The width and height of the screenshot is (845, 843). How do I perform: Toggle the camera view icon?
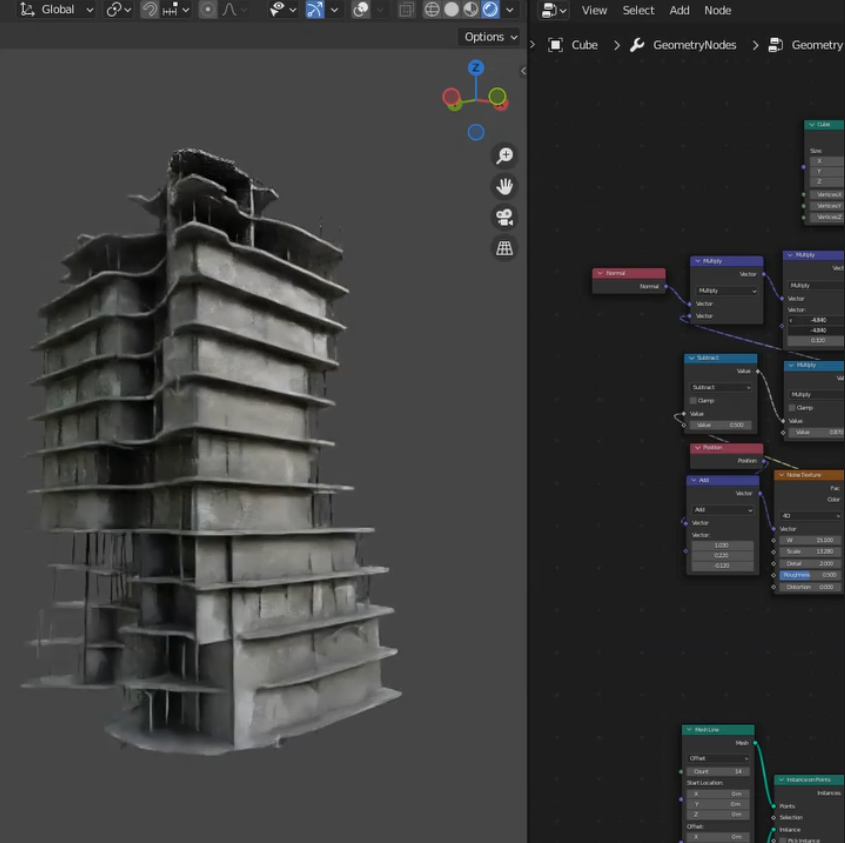tap(505, 218)
